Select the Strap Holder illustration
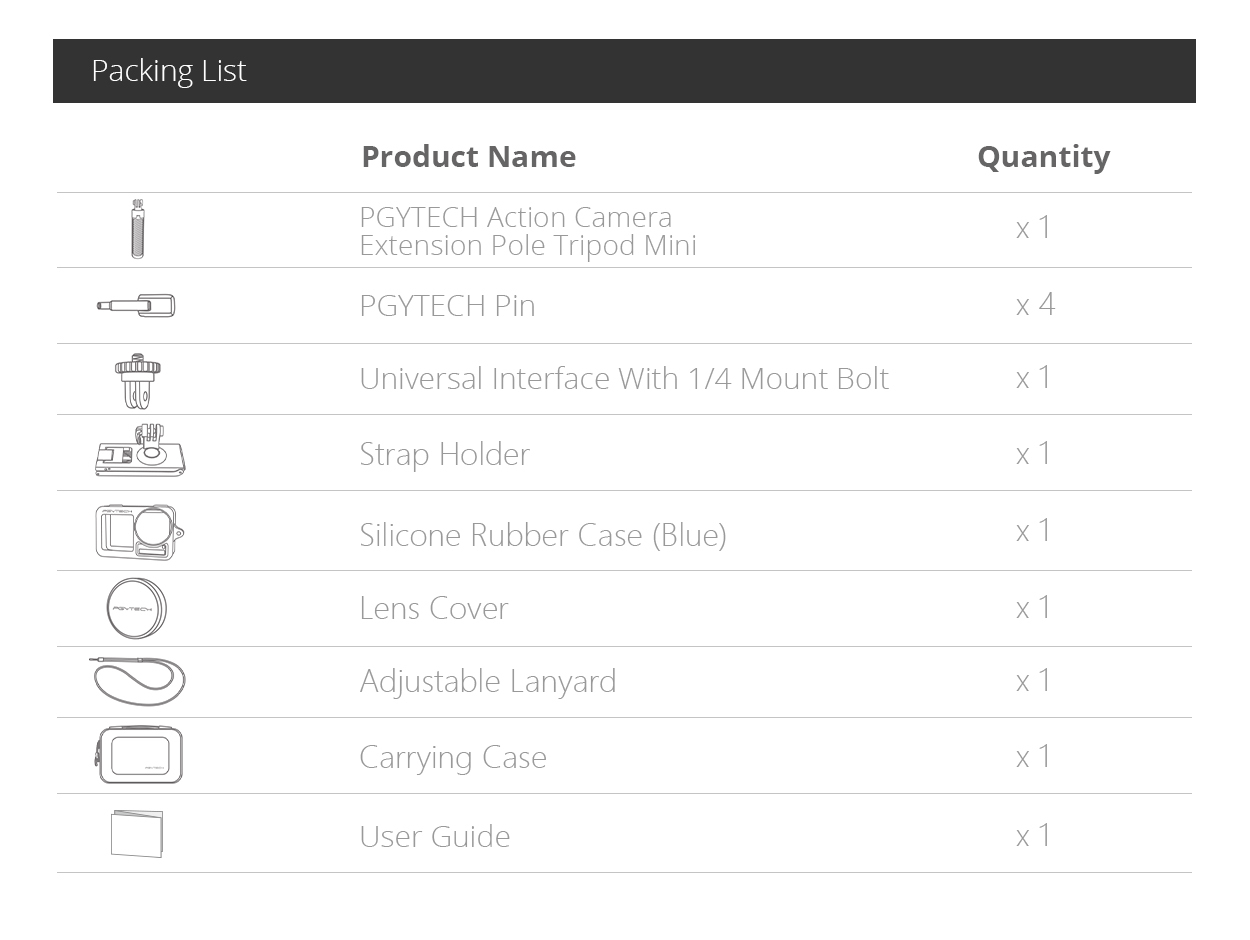1250x940 pixels. [x=140, y=450]
